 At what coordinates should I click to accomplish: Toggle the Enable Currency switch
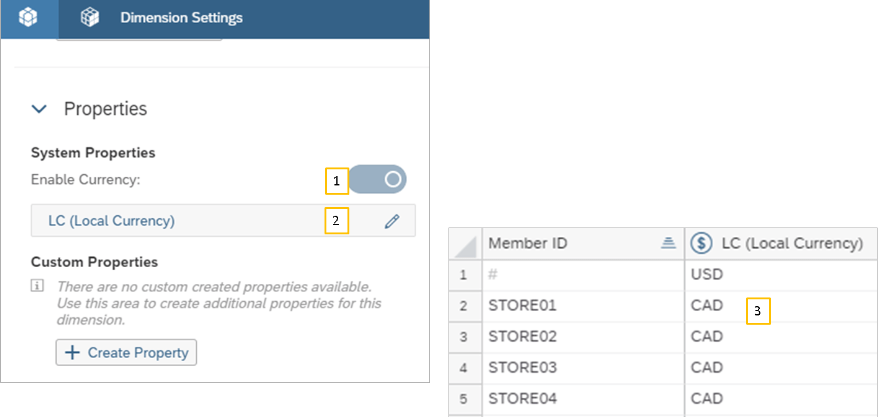point(378,179)
